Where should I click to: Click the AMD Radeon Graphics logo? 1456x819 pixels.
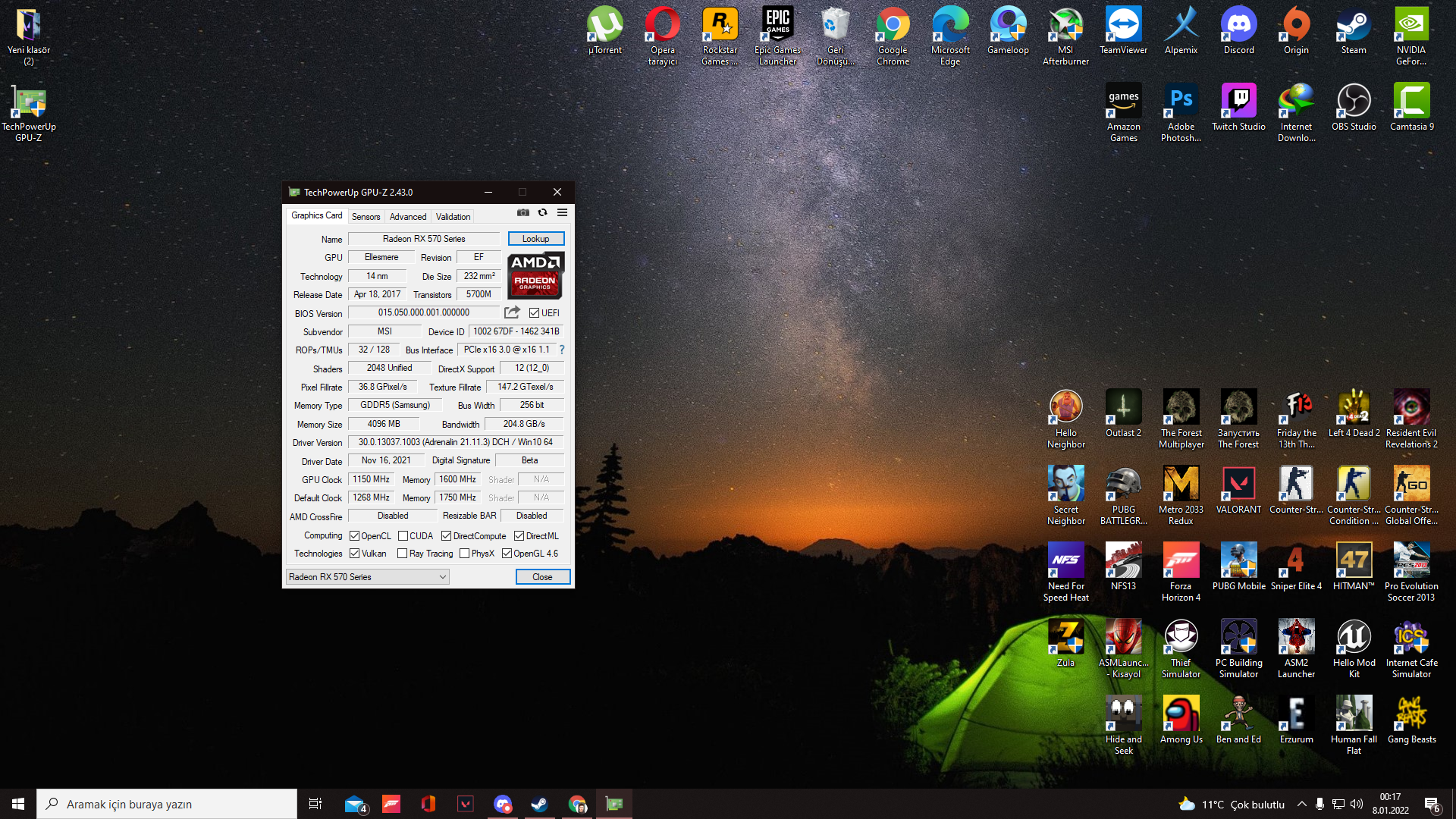coord(535,276)
